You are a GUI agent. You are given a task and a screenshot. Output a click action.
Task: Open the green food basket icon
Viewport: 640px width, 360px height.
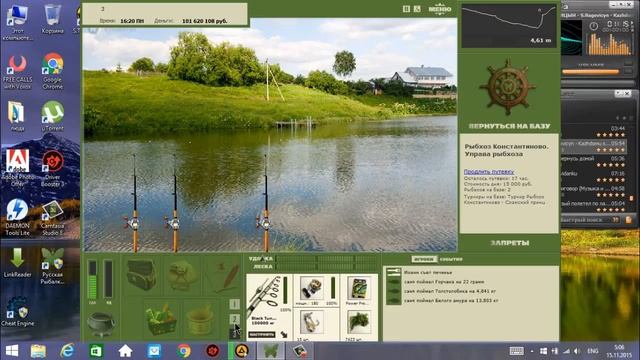(162, 320)
